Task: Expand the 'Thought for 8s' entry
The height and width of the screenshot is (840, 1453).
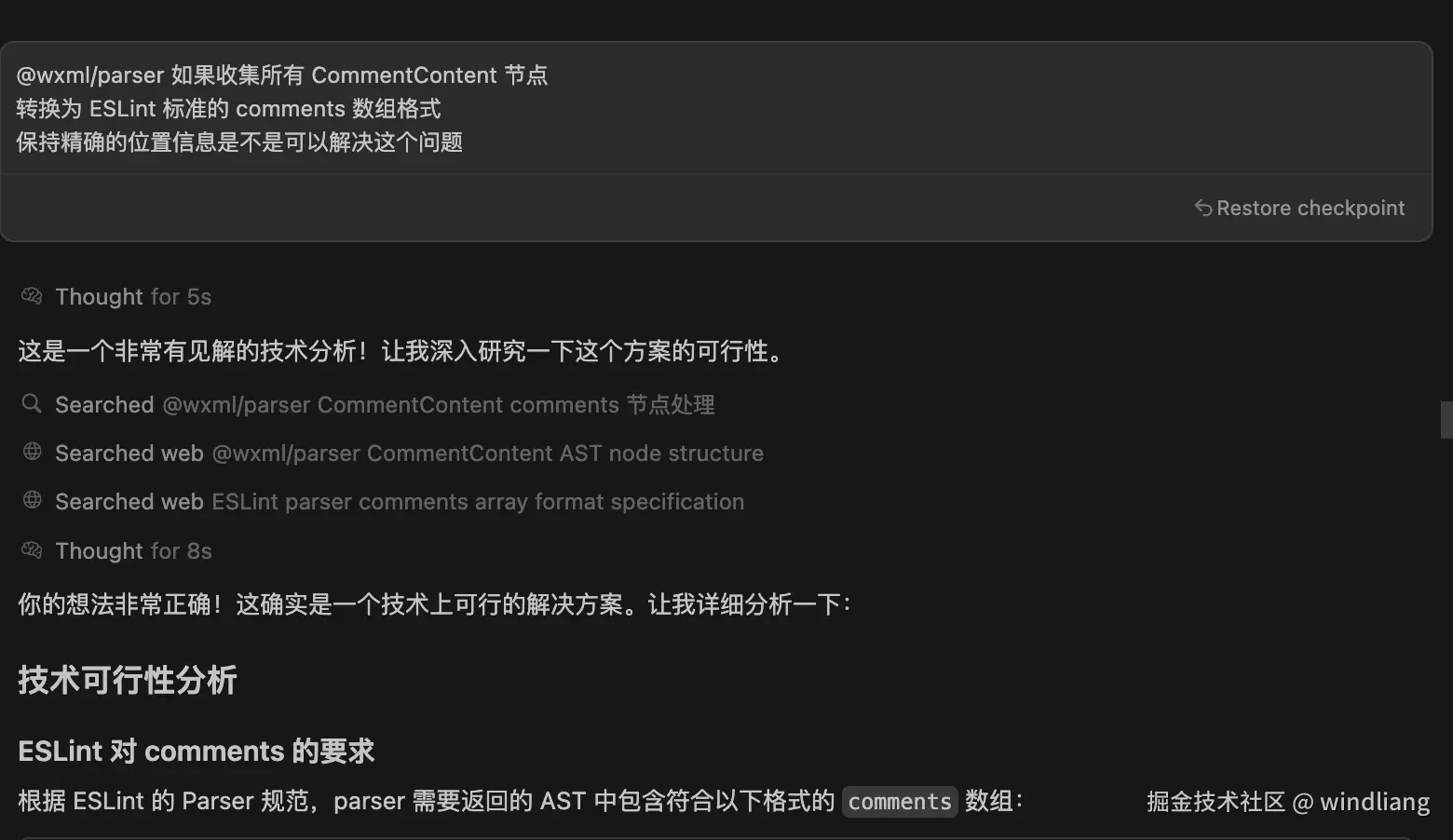Action: pyautogui.click(x=133, y=551)
